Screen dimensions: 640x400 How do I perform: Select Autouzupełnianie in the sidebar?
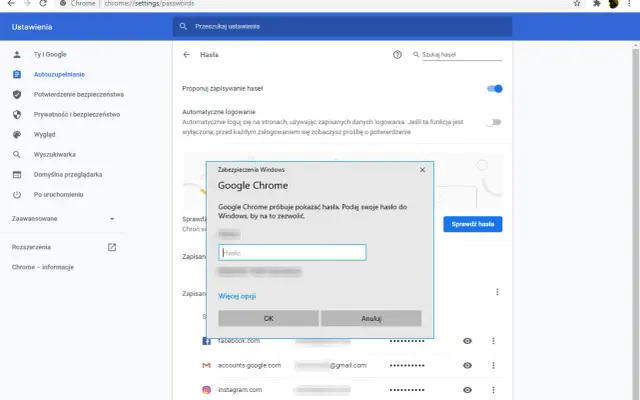[59, 74]
